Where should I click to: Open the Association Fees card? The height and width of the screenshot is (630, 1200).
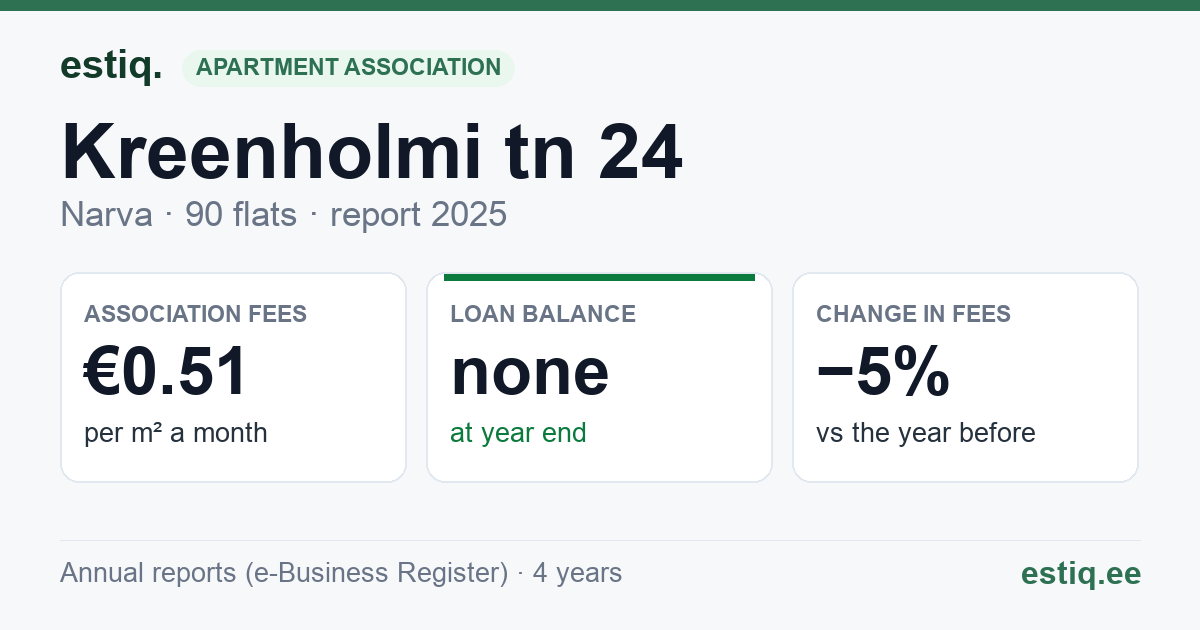tap(233, 377)
